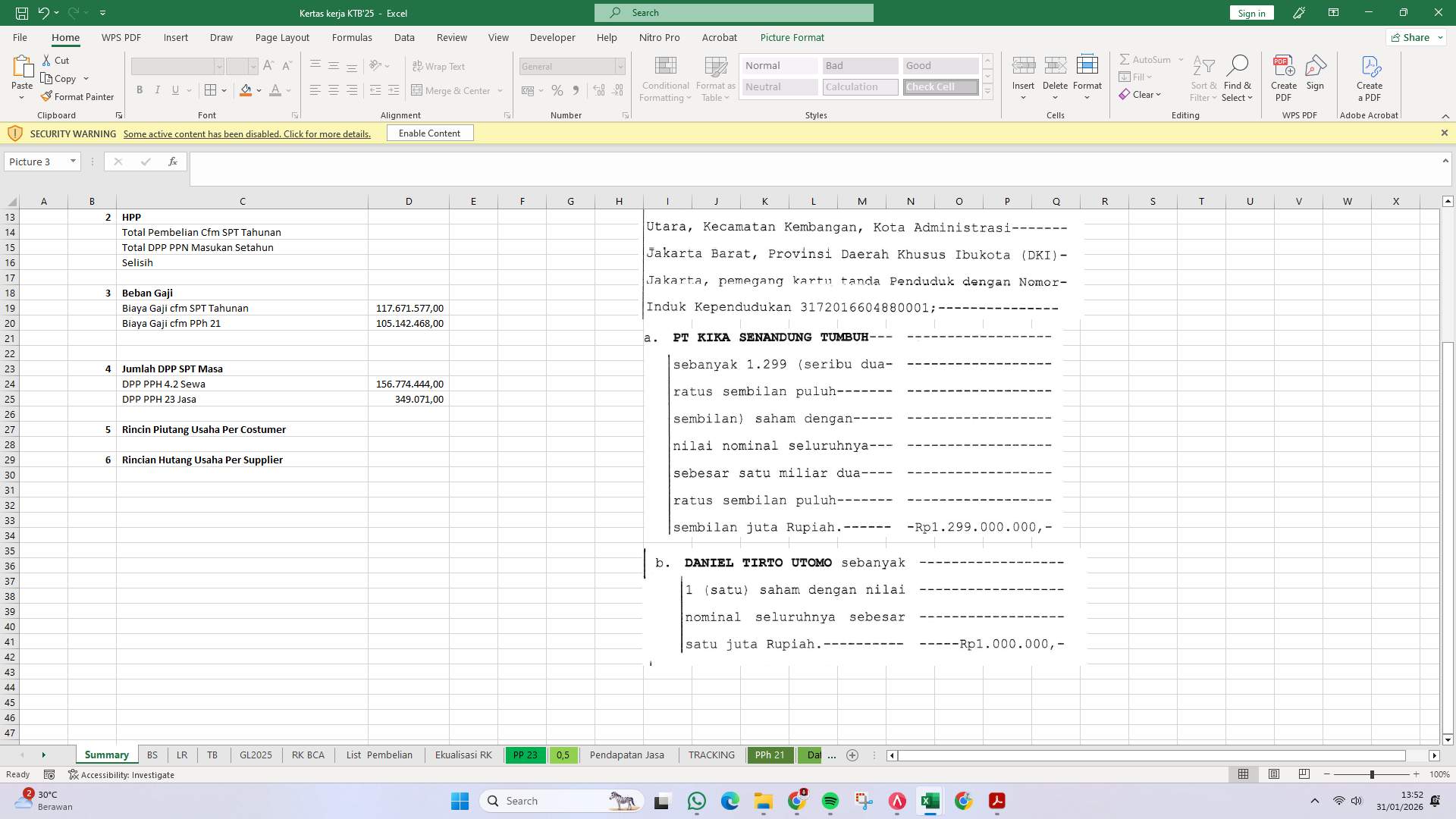Toggle Wrap Text on the selection

pos(440,66)
